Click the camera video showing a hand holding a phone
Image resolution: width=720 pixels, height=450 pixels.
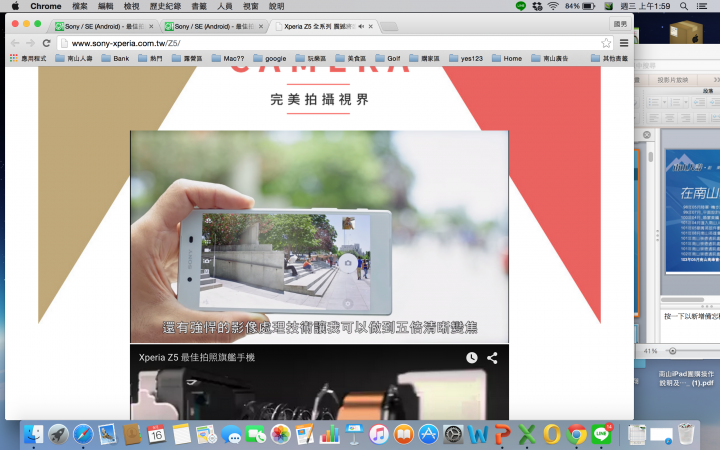[x=319, y=236]
